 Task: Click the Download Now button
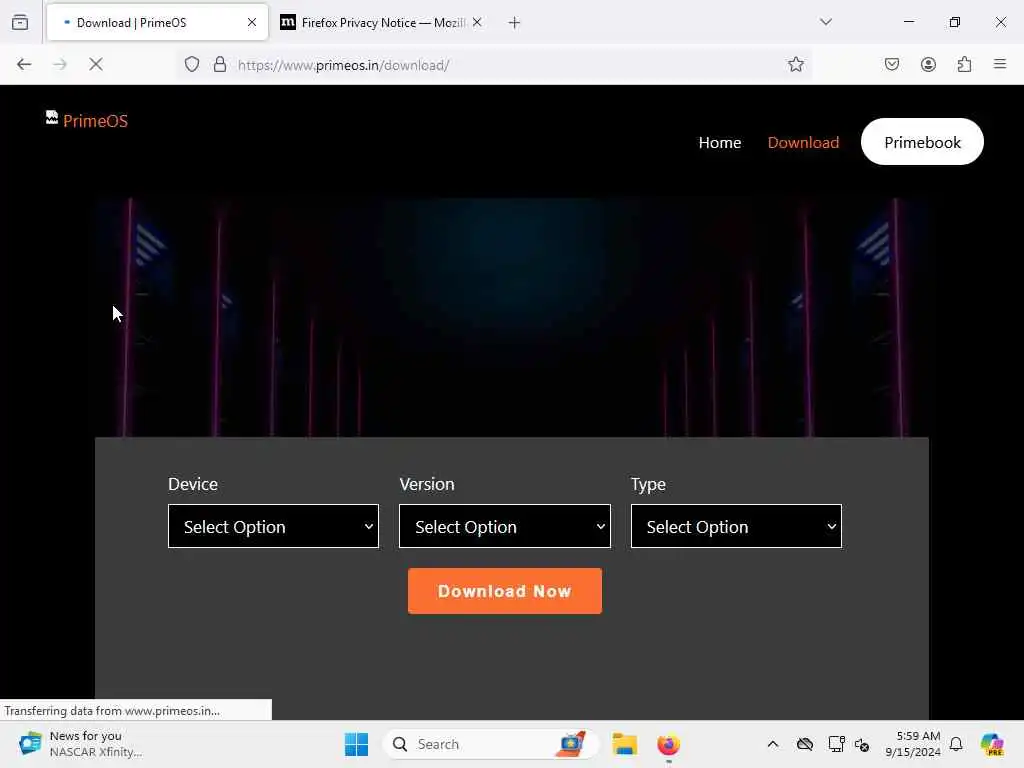[x=505, y=591]
